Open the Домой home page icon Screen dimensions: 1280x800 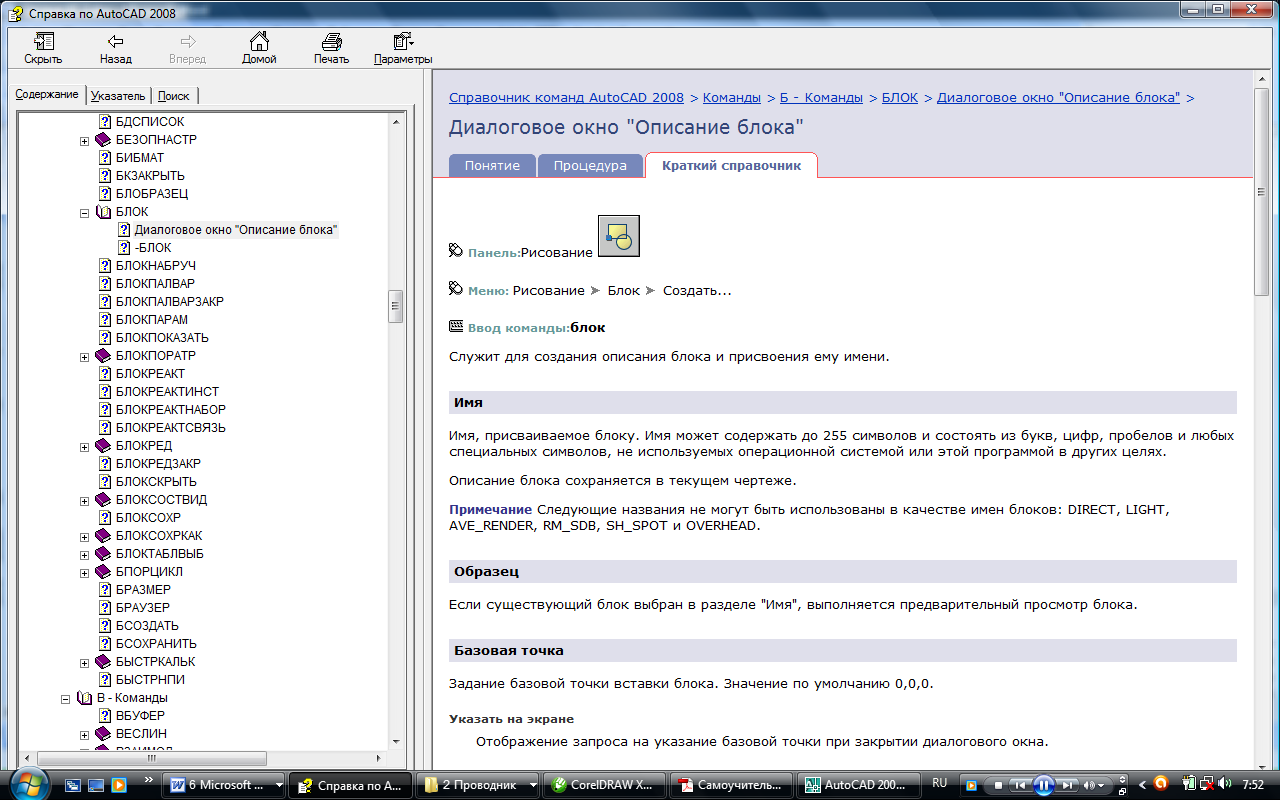(x=259, y=42)
